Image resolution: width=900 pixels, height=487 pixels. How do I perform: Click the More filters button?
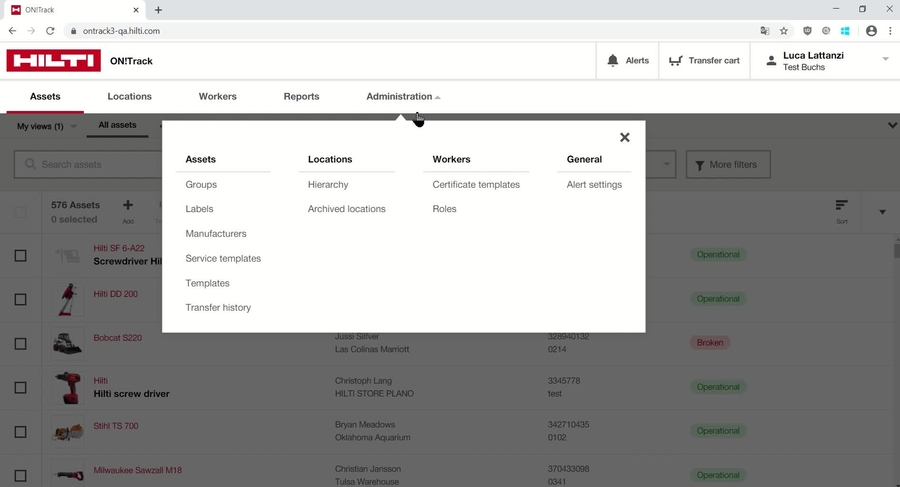point(728,165)
